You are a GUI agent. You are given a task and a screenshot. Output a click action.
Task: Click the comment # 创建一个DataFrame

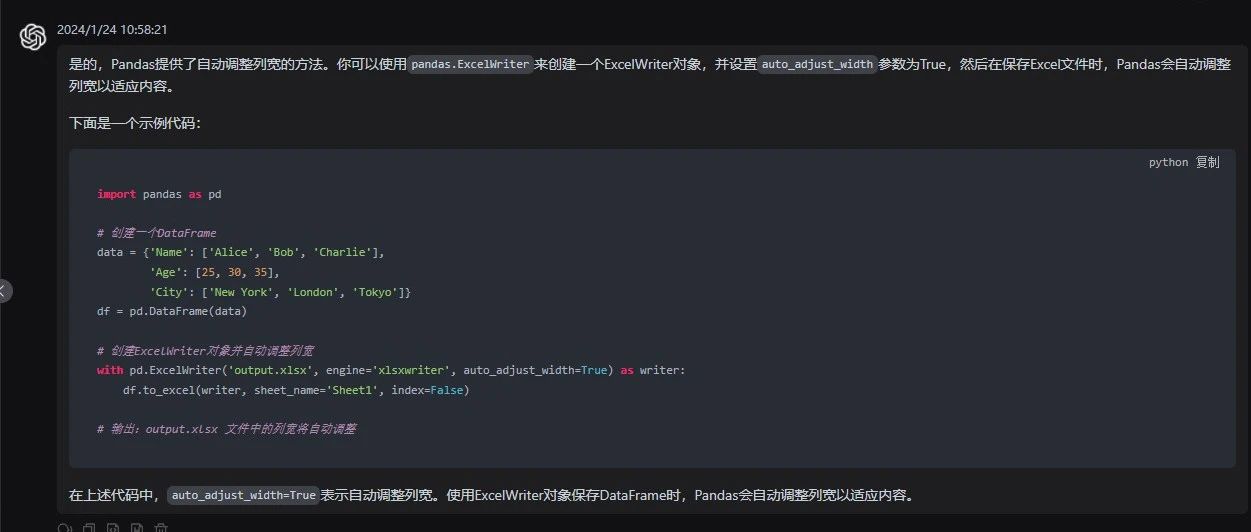156,233
